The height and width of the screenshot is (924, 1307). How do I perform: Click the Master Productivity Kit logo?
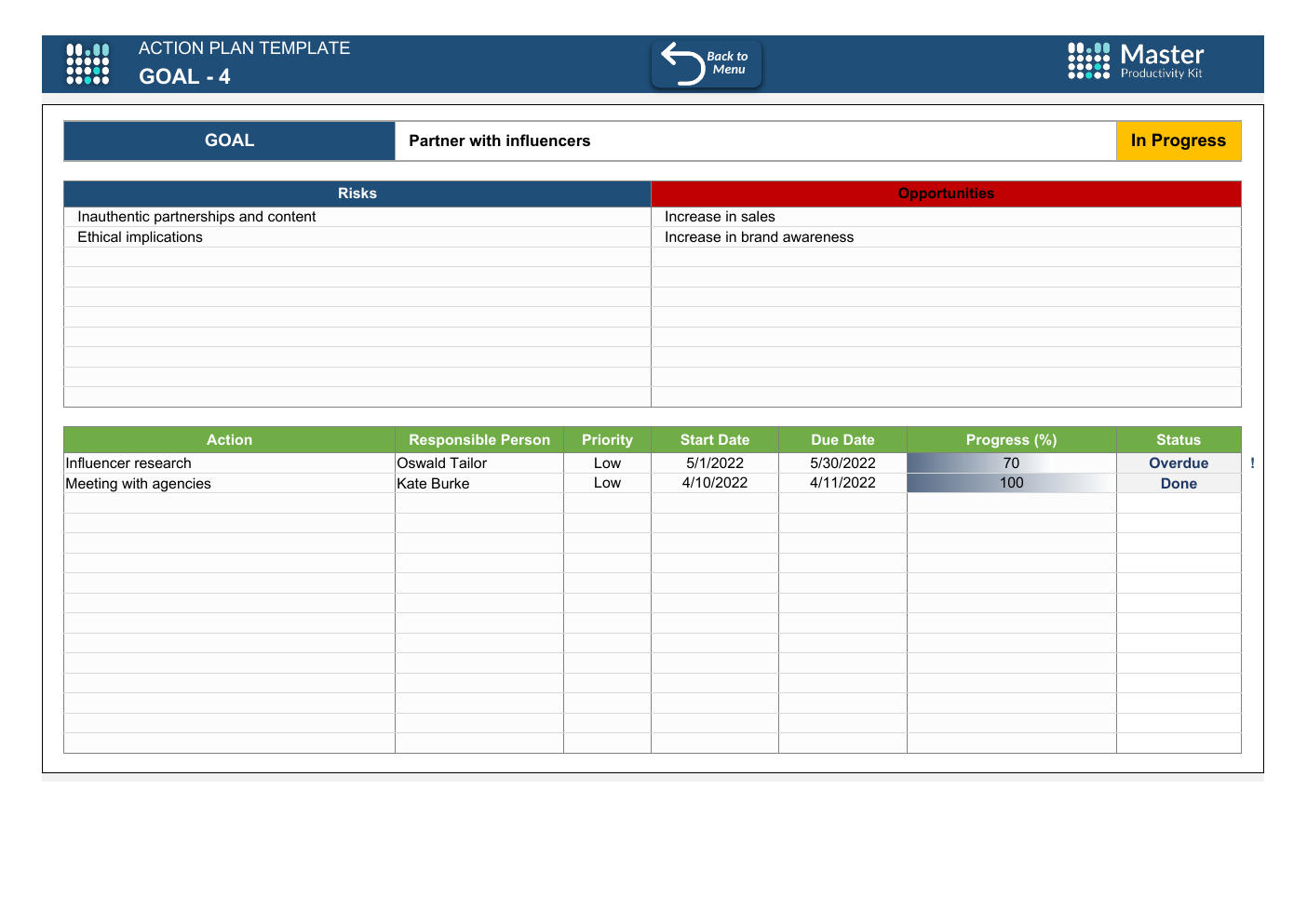1136,61
